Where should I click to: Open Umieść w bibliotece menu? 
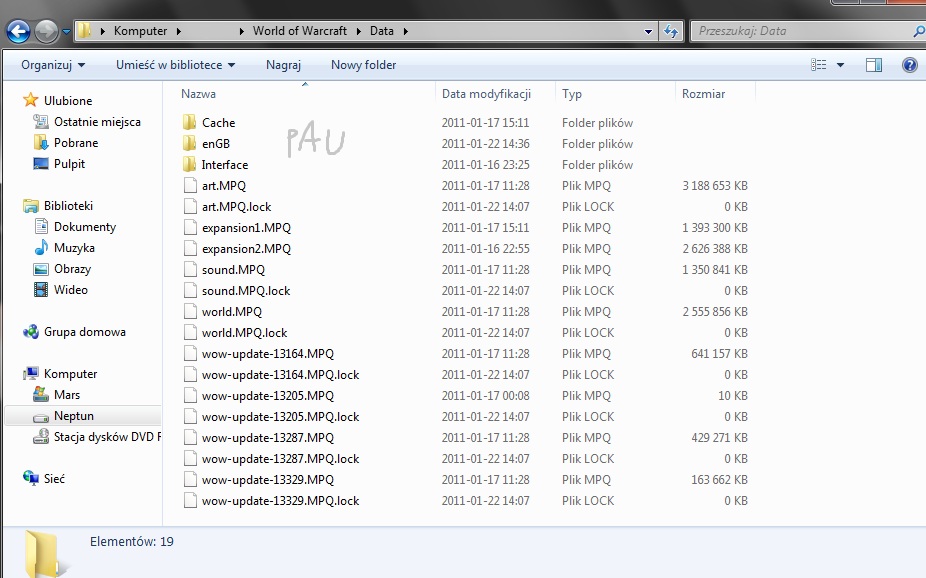[x=175, y=65]
